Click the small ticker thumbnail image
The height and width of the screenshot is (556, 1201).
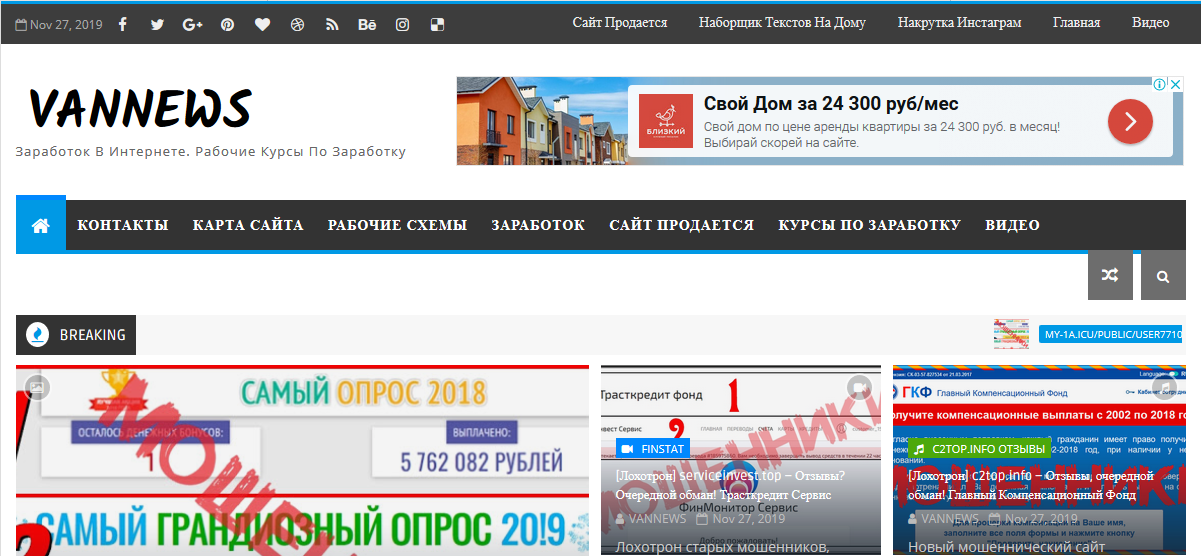[x=1011, y=334]
